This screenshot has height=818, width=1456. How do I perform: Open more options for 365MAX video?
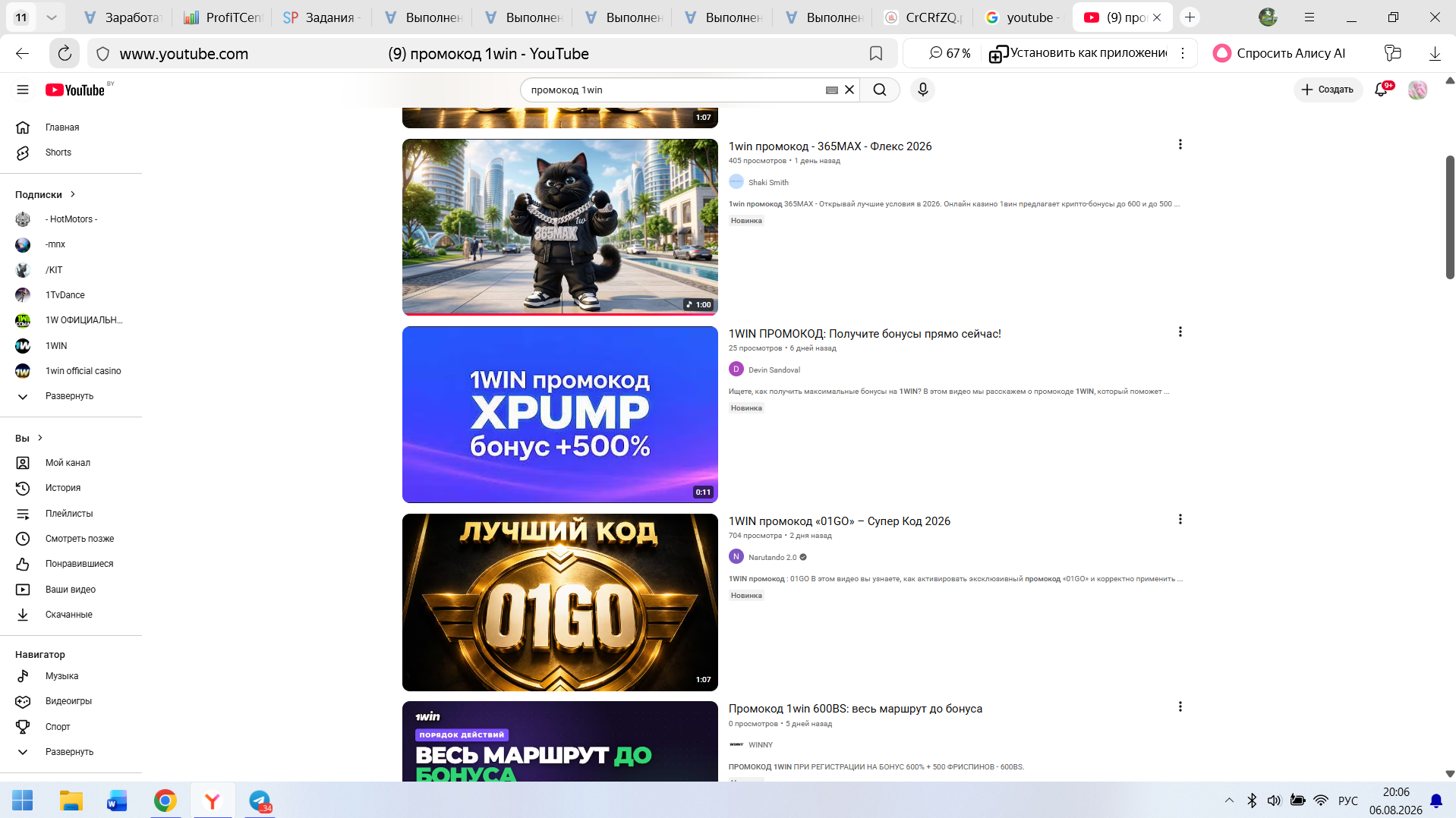coord(1180,144)
